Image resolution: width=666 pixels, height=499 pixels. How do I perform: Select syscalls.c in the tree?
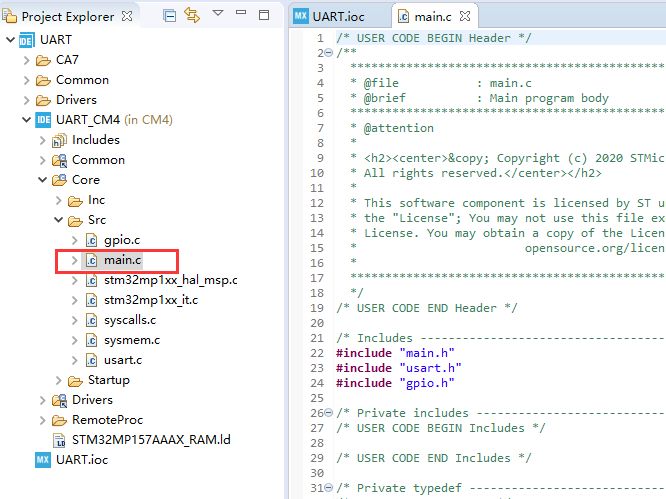coord(130,320)
